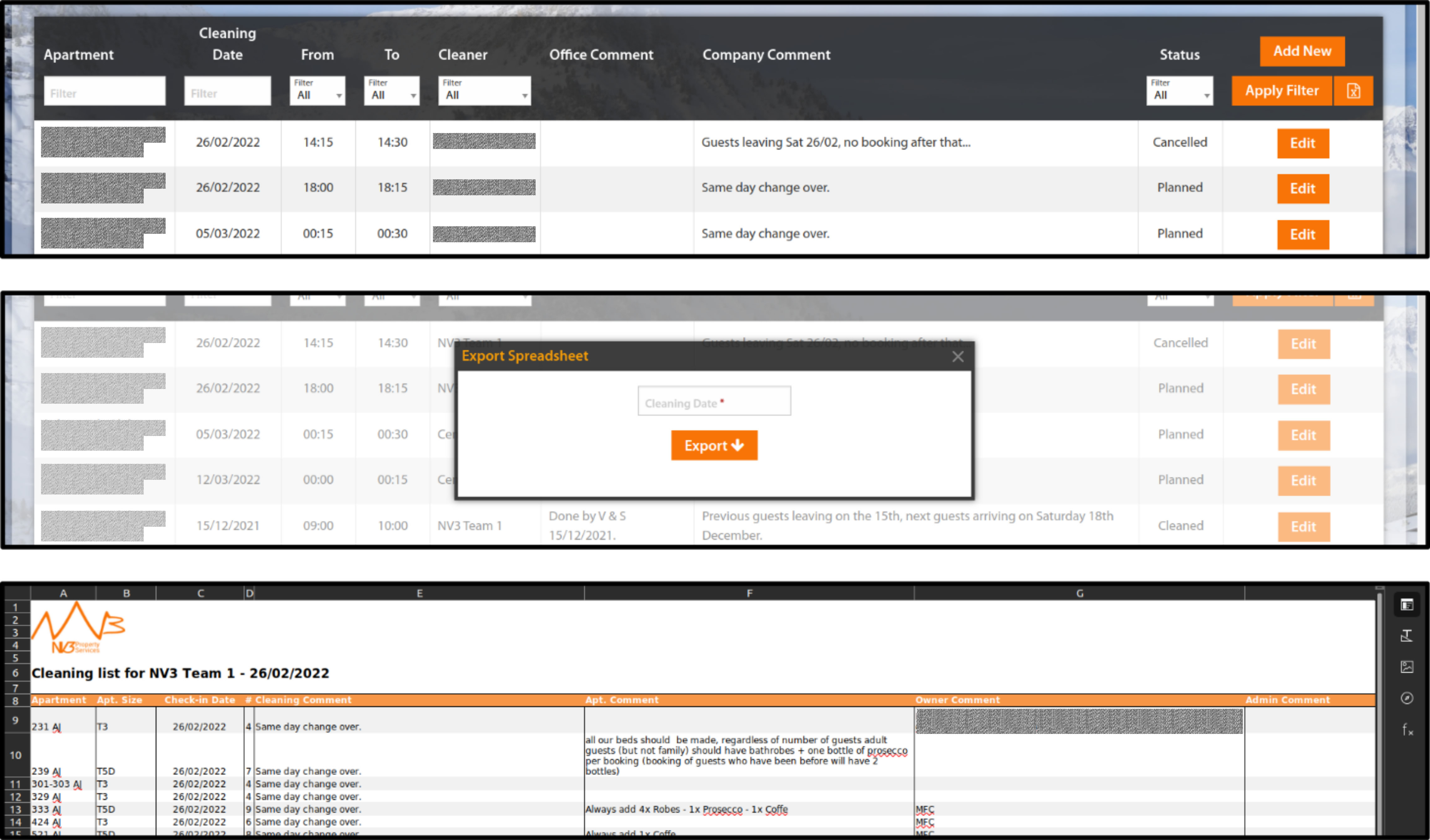1430x840 pixels.
Task: Click the Add New button
Action: pos(1302,51)
